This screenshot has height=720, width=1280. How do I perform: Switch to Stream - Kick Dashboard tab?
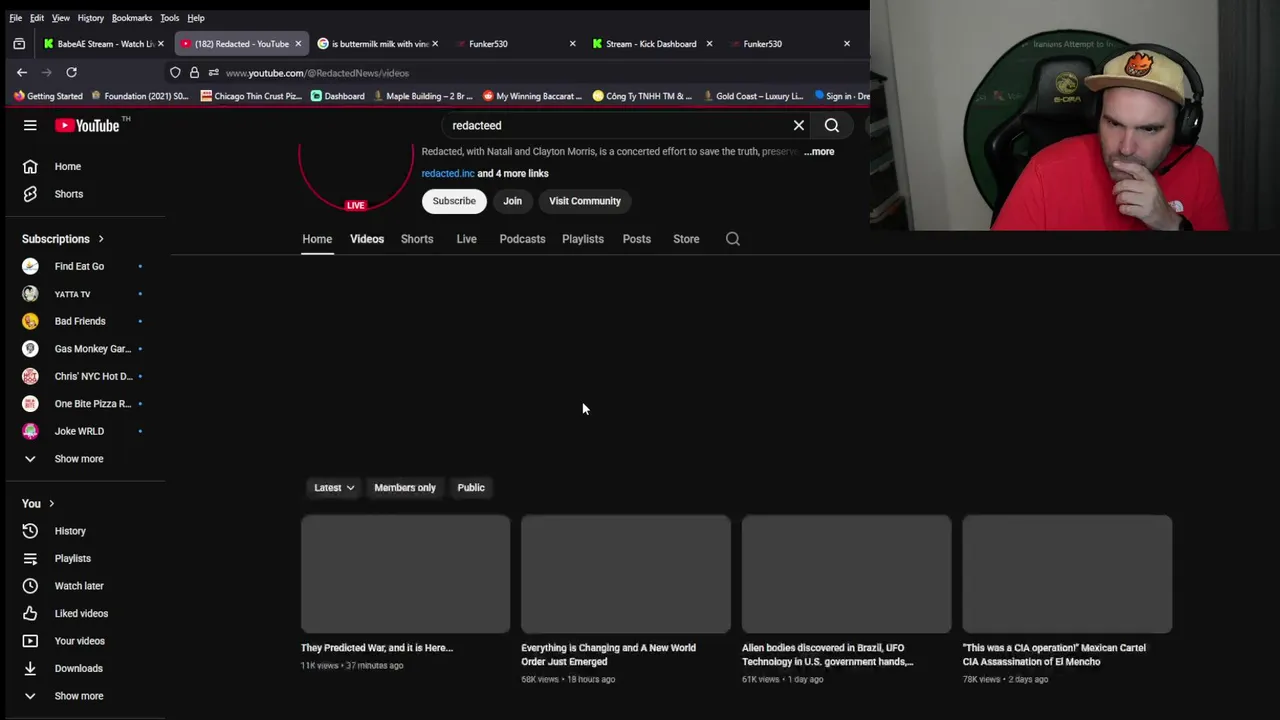(651, 44)
